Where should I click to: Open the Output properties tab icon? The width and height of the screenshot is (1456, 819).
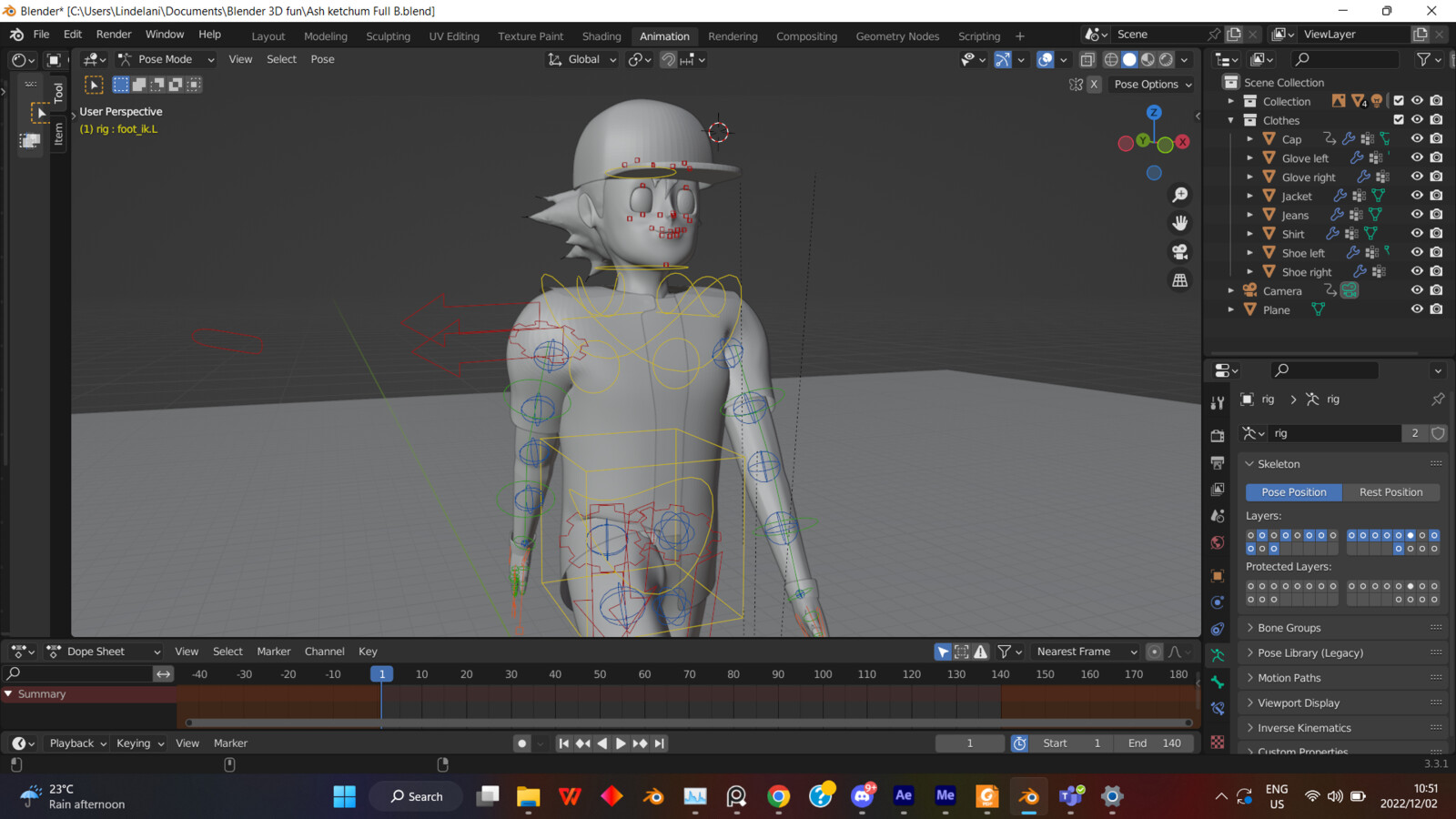coord(1218,463)
